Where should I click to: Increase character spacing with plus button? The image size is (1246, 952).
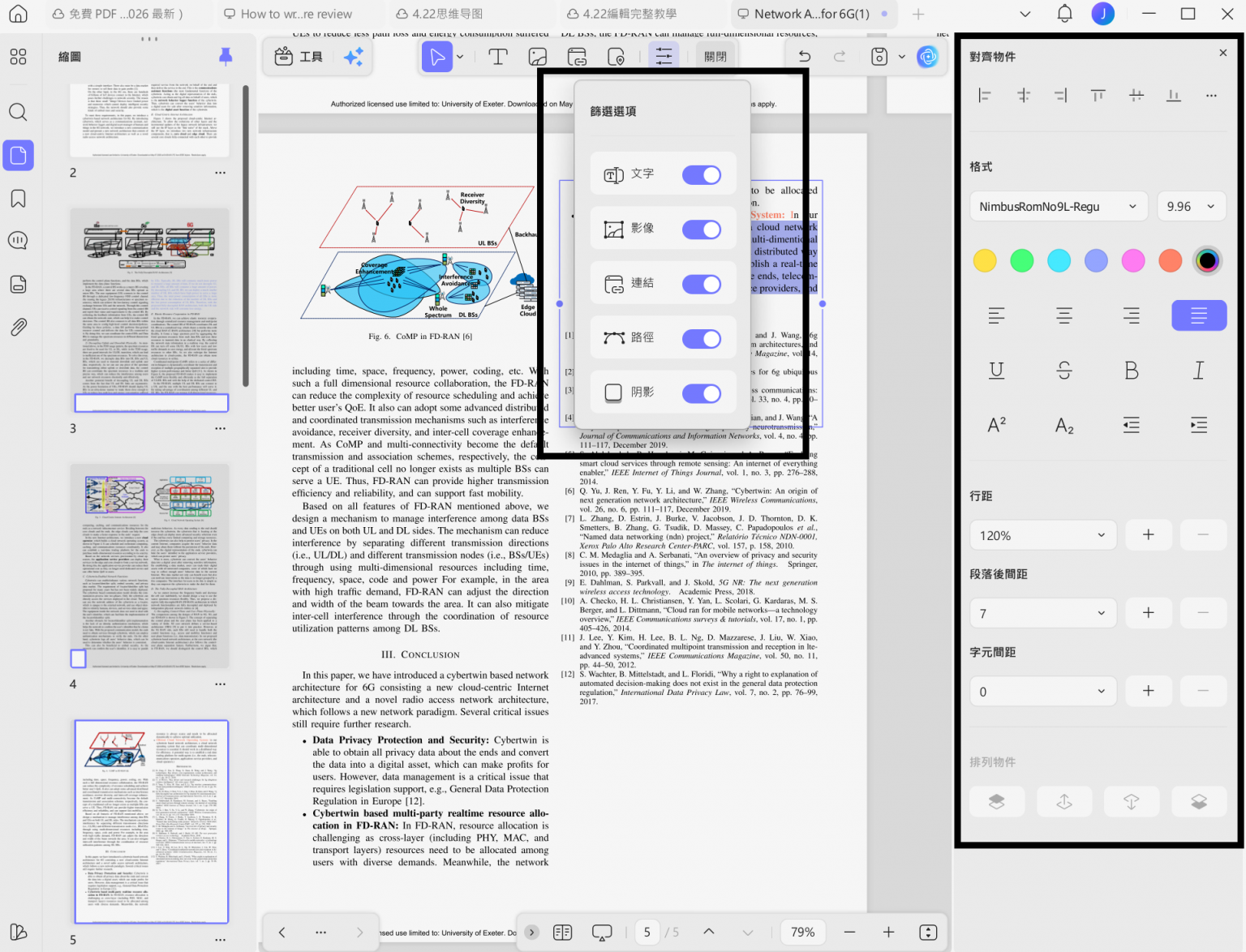1149,692
